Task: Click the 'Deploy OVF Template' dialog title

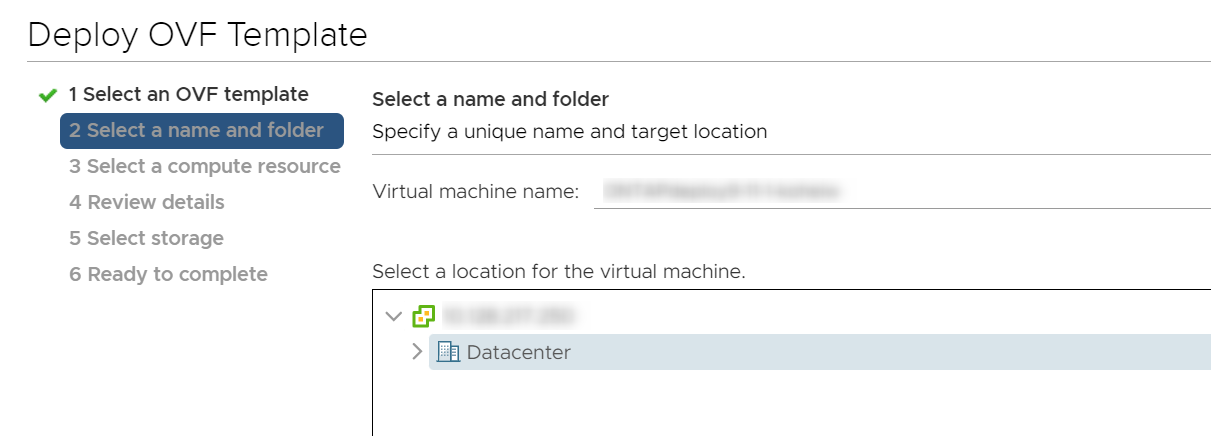Action: click(x=198, y=35)
